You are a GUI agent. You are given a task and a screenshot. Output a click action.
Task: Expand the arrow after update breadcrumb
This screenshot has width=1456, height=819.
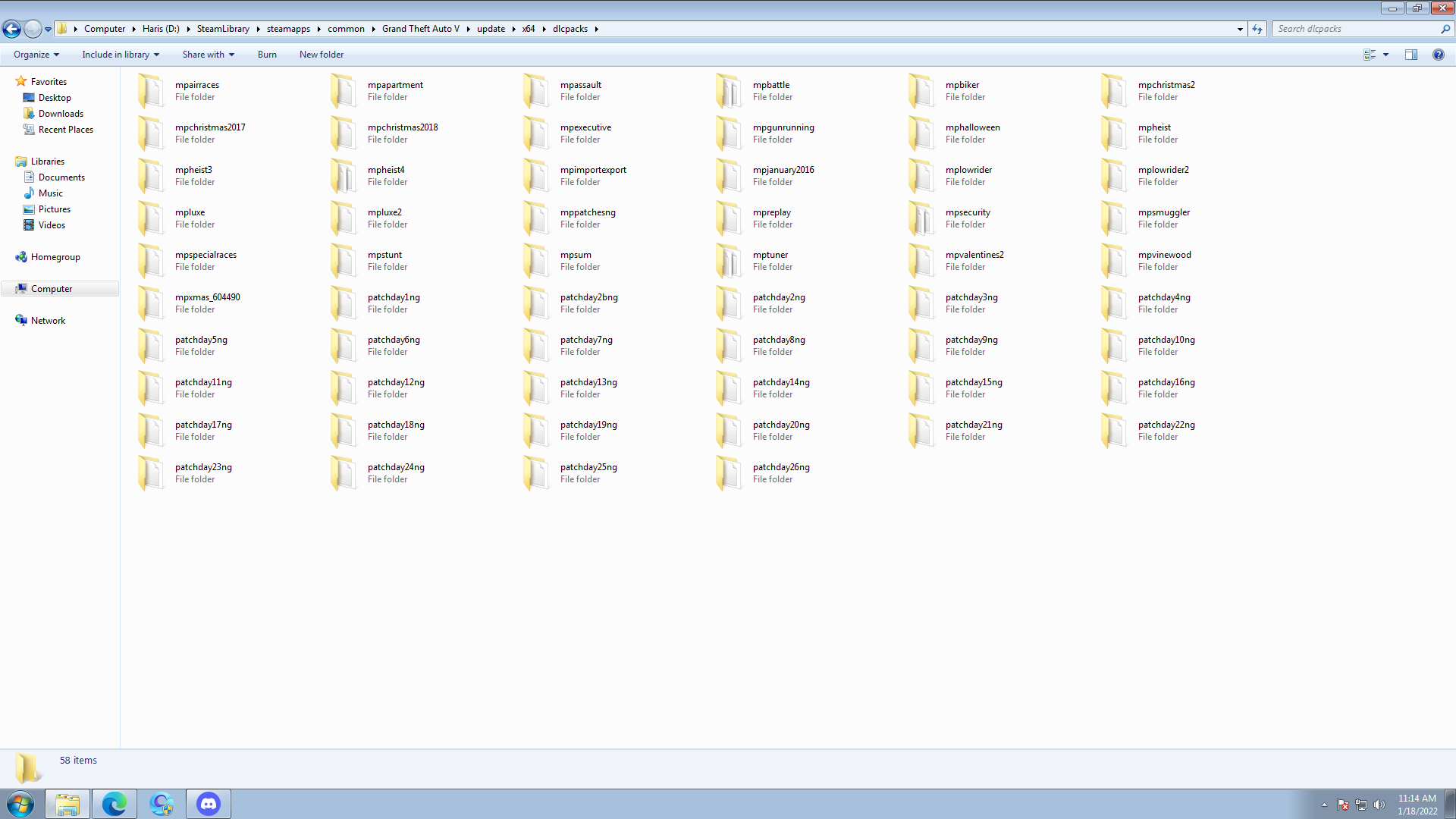513,29
